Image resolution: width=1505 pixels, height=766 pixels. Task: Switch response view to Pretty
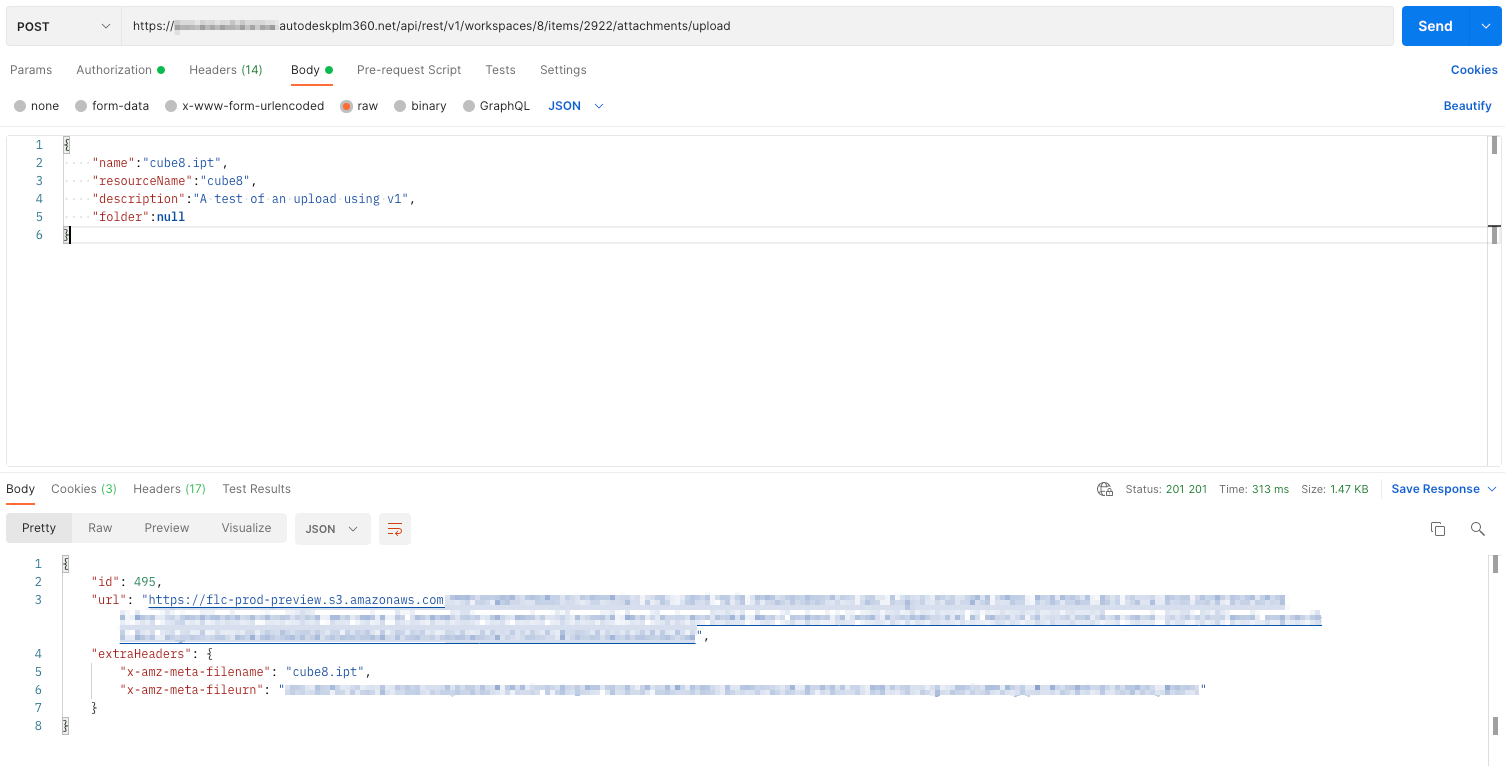tap(39, 528)
